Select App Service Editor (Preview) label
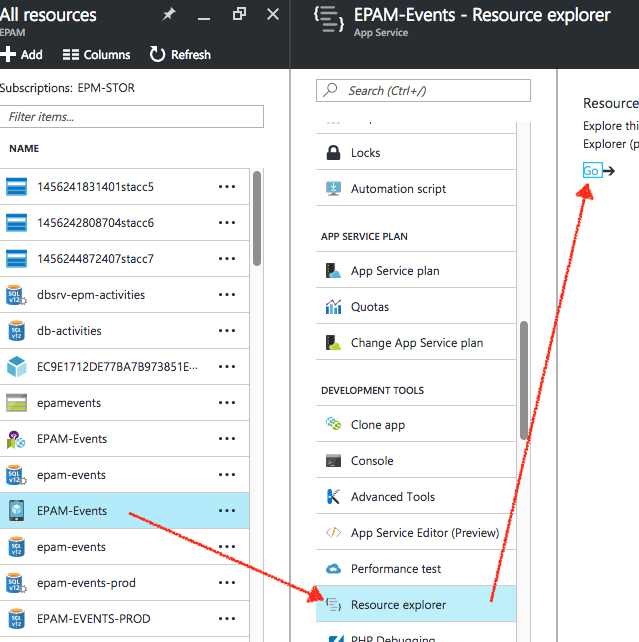Image resolution: width=639 pixels, height=642 pixels. [425, 533]
